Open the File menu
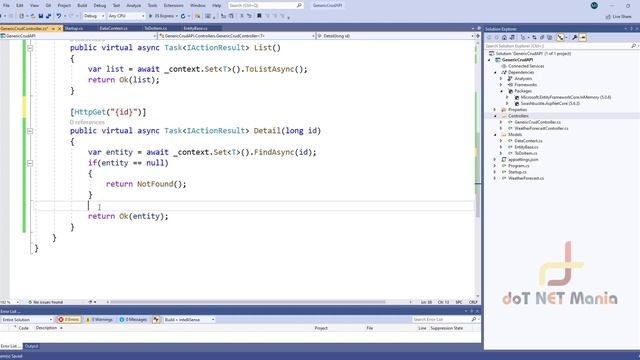The width and height of the screenshot is (640, 360). tap(6, 5)
